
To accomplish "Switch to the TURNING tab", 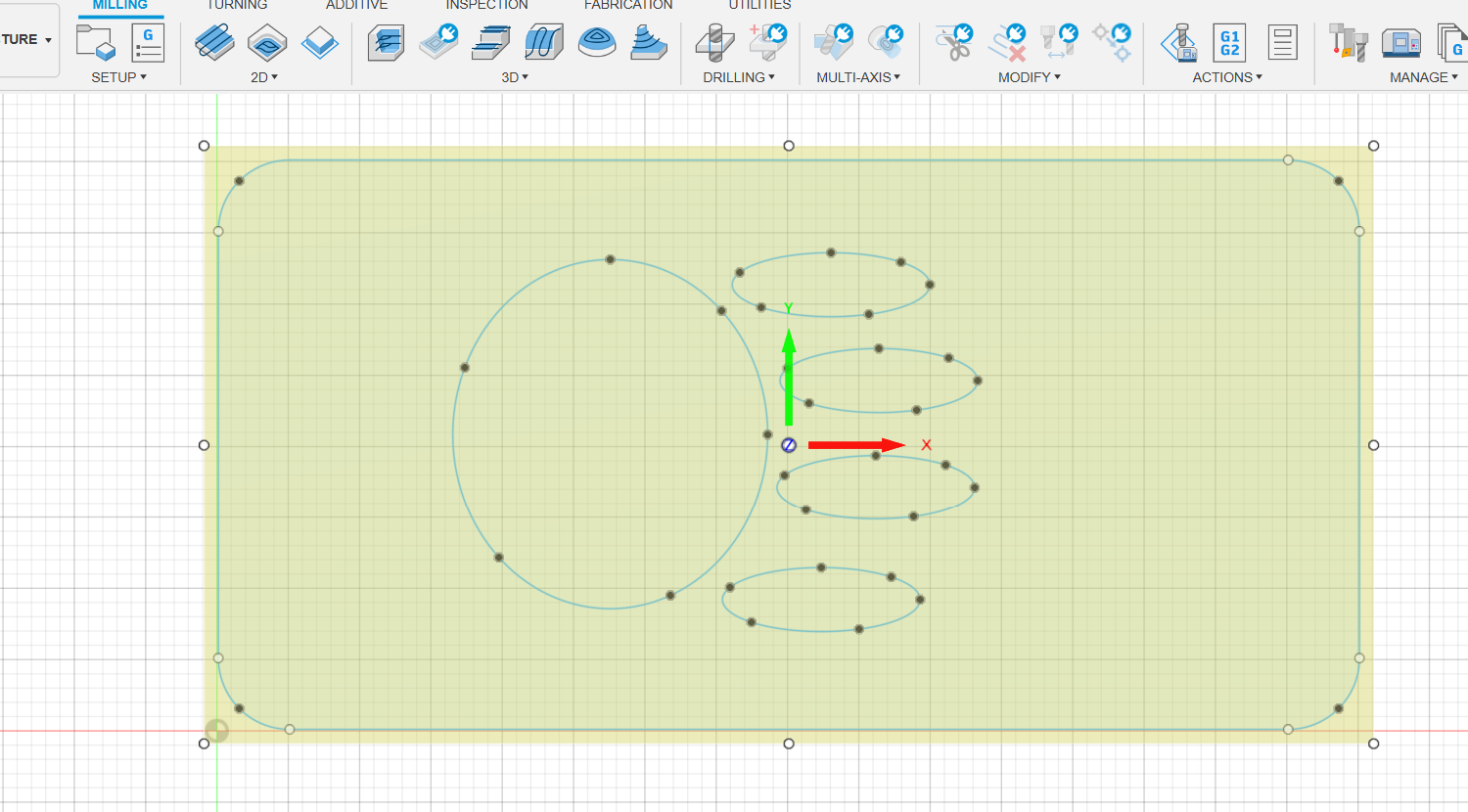I will (x=237, y=6).
